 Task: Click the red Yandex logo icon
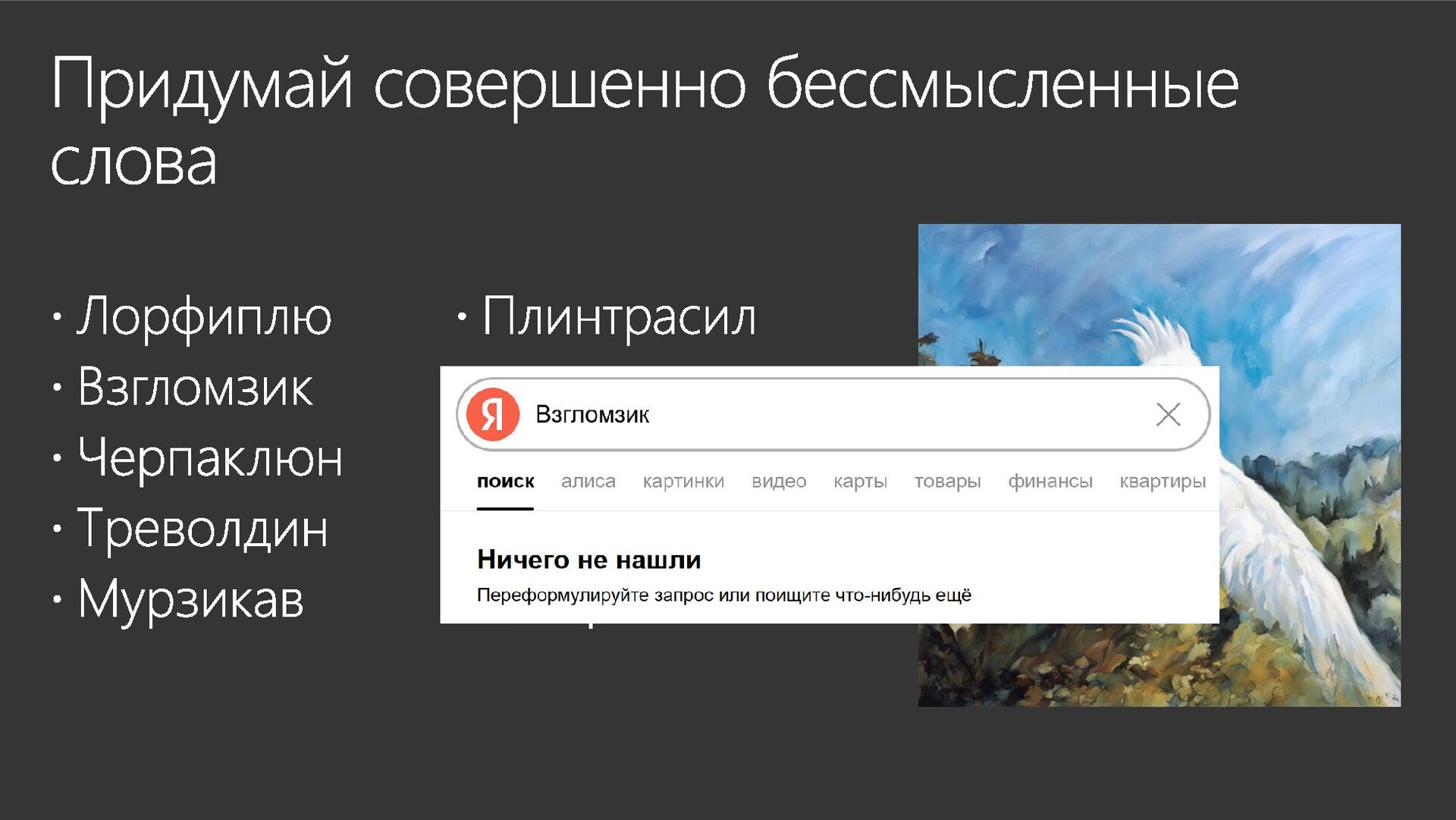[x=492, y=414]
